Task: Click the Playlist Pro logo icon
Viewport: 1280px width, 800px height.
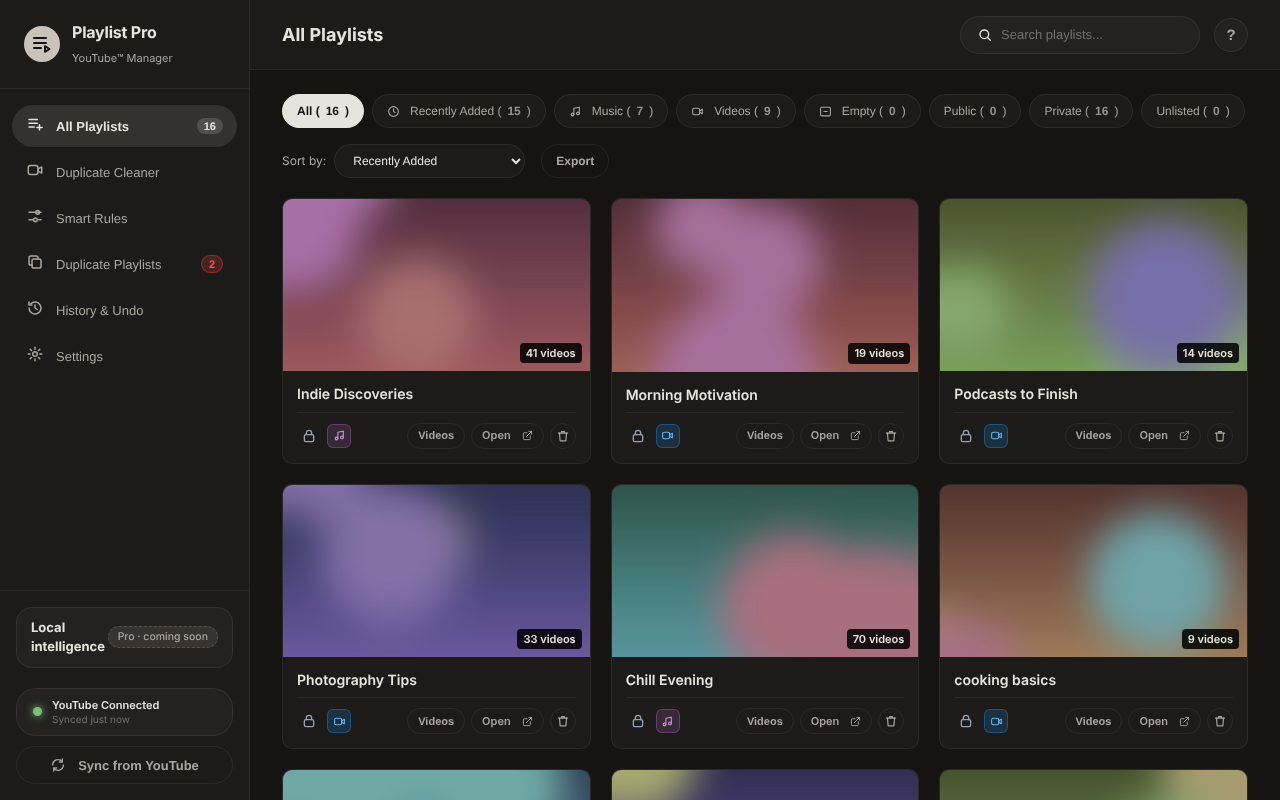Action: [42, 44]
